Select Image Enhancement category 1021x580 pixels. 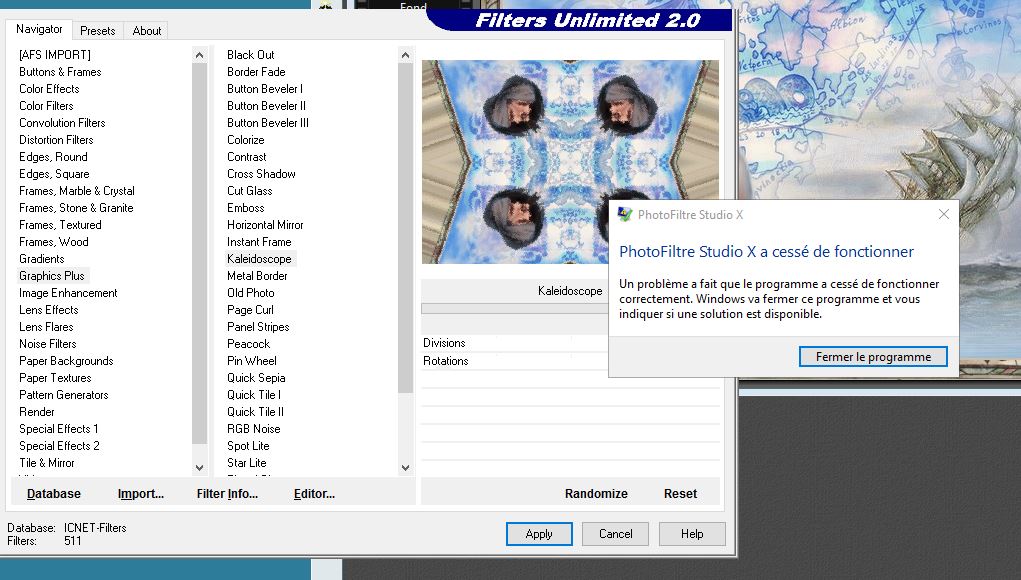pyautogui.click(x=68, y=293)
